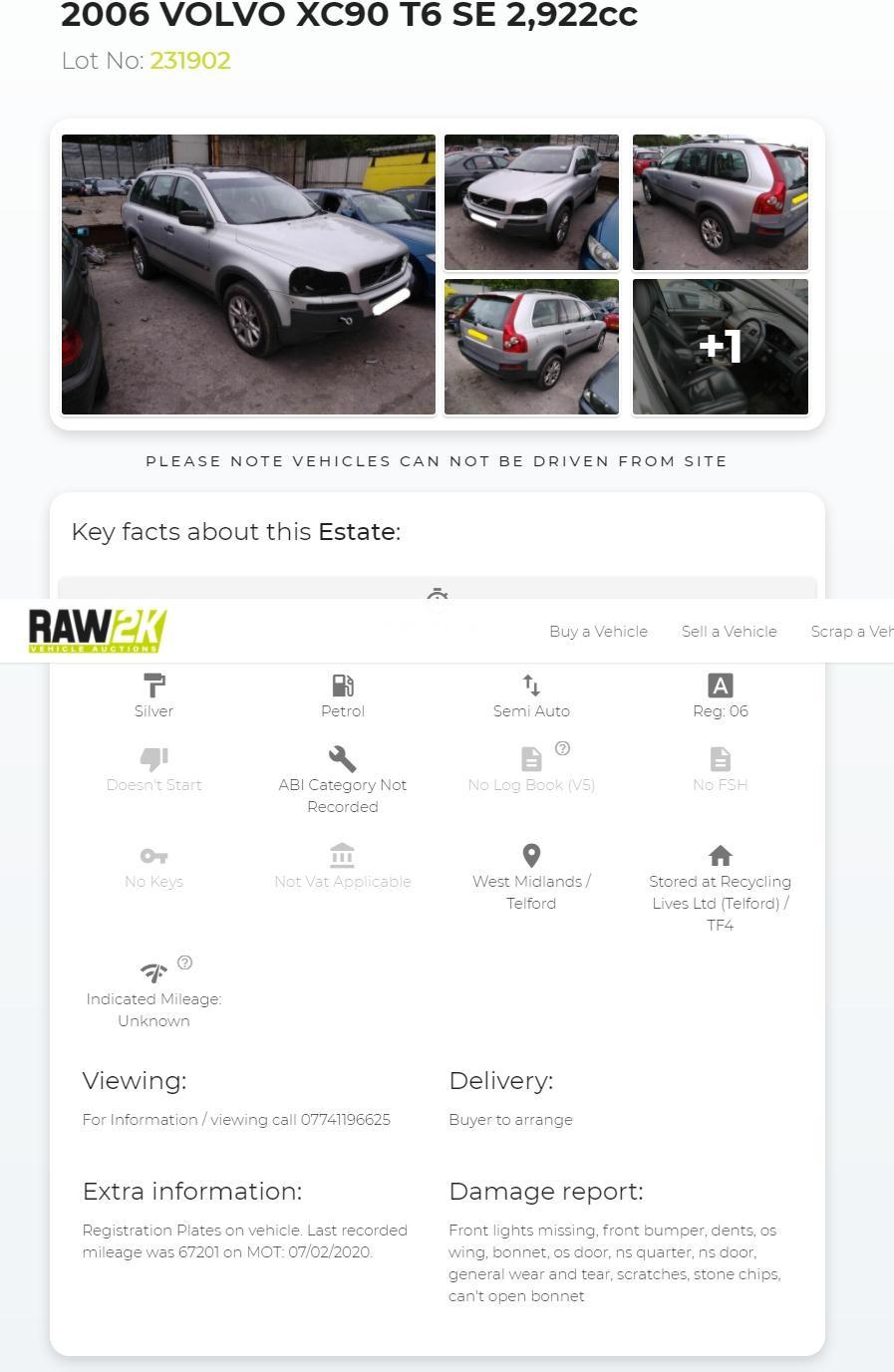Click the West Midlands location pin icon
Screen dimensions: 894x1372
coord(531,856)
